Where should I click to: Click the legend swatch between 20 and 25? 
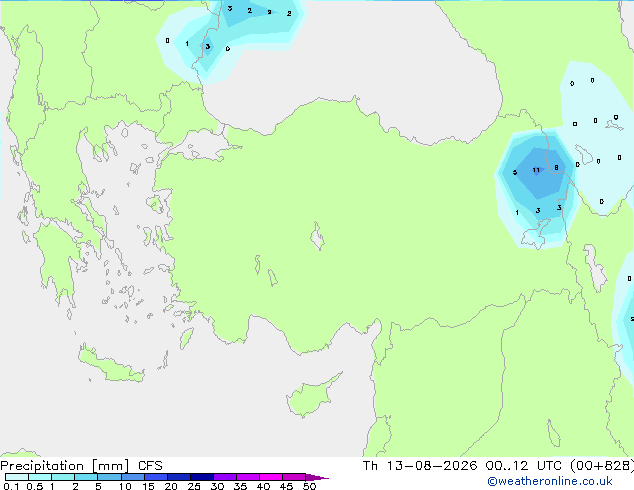179,477
